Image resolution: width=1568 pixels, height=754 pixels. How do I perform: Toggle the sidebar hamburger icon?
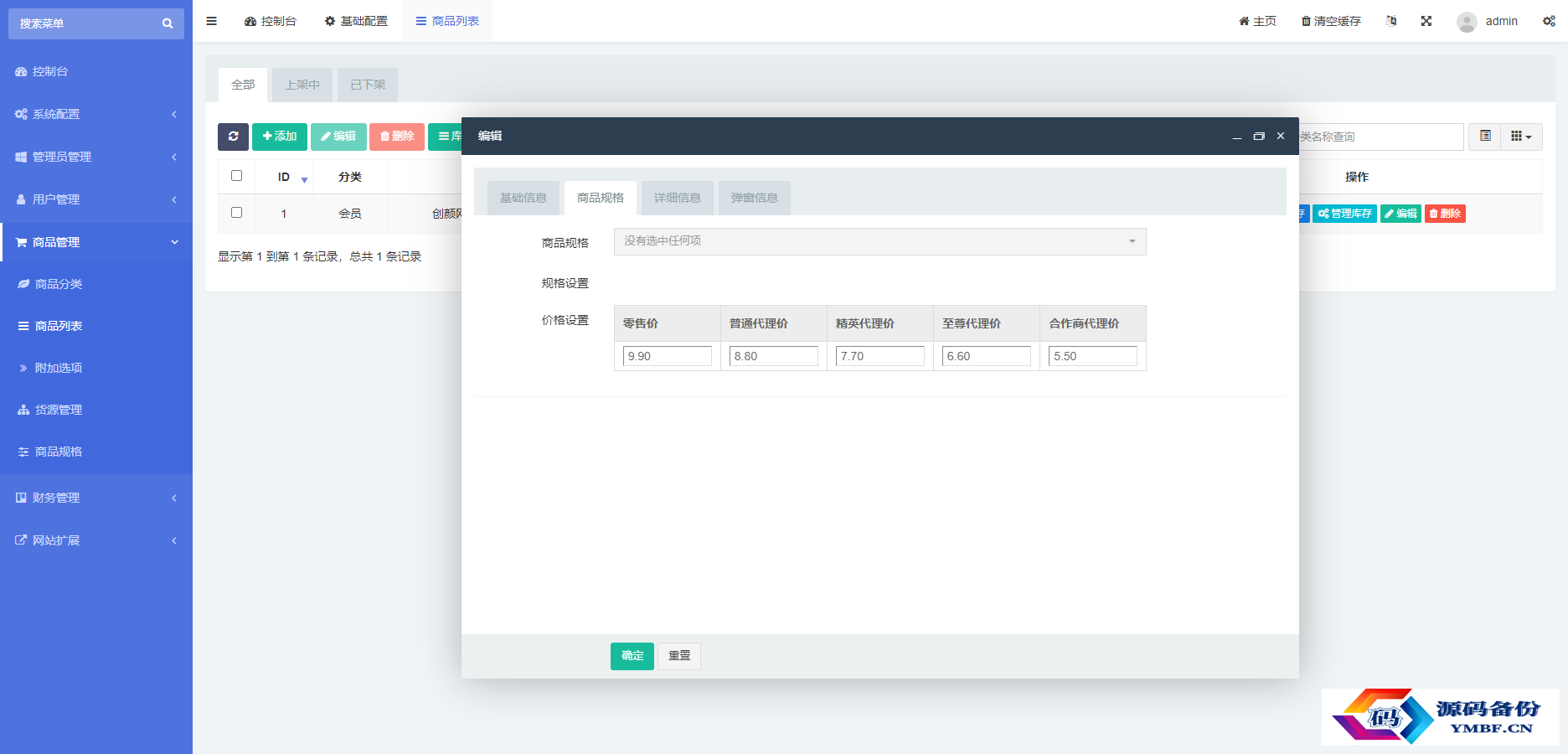click(212, 21)
